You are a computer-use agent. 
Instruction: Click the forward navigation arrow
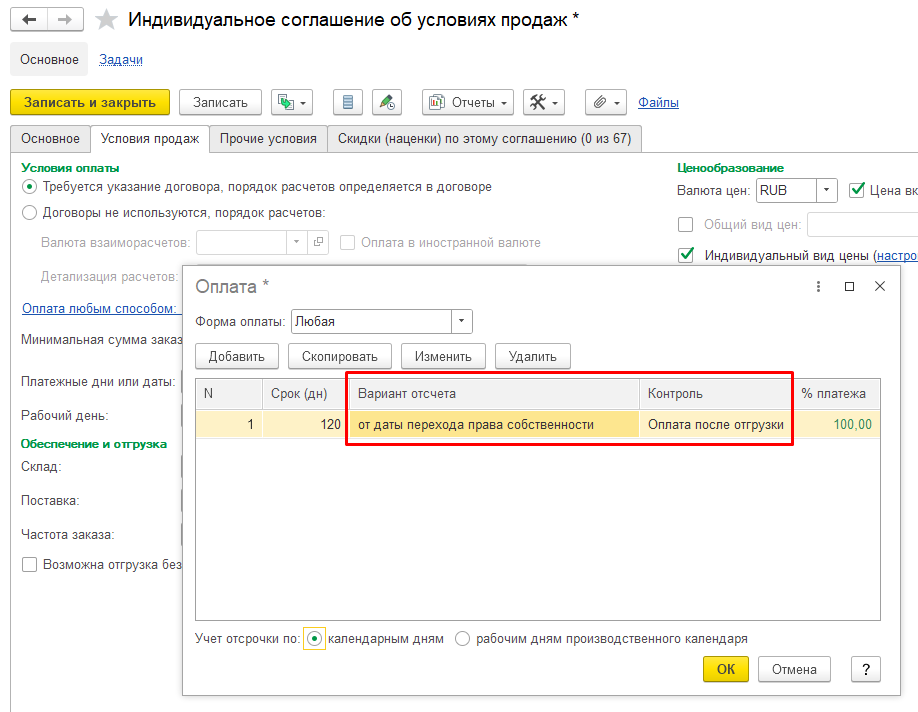[x=65, y=20]
